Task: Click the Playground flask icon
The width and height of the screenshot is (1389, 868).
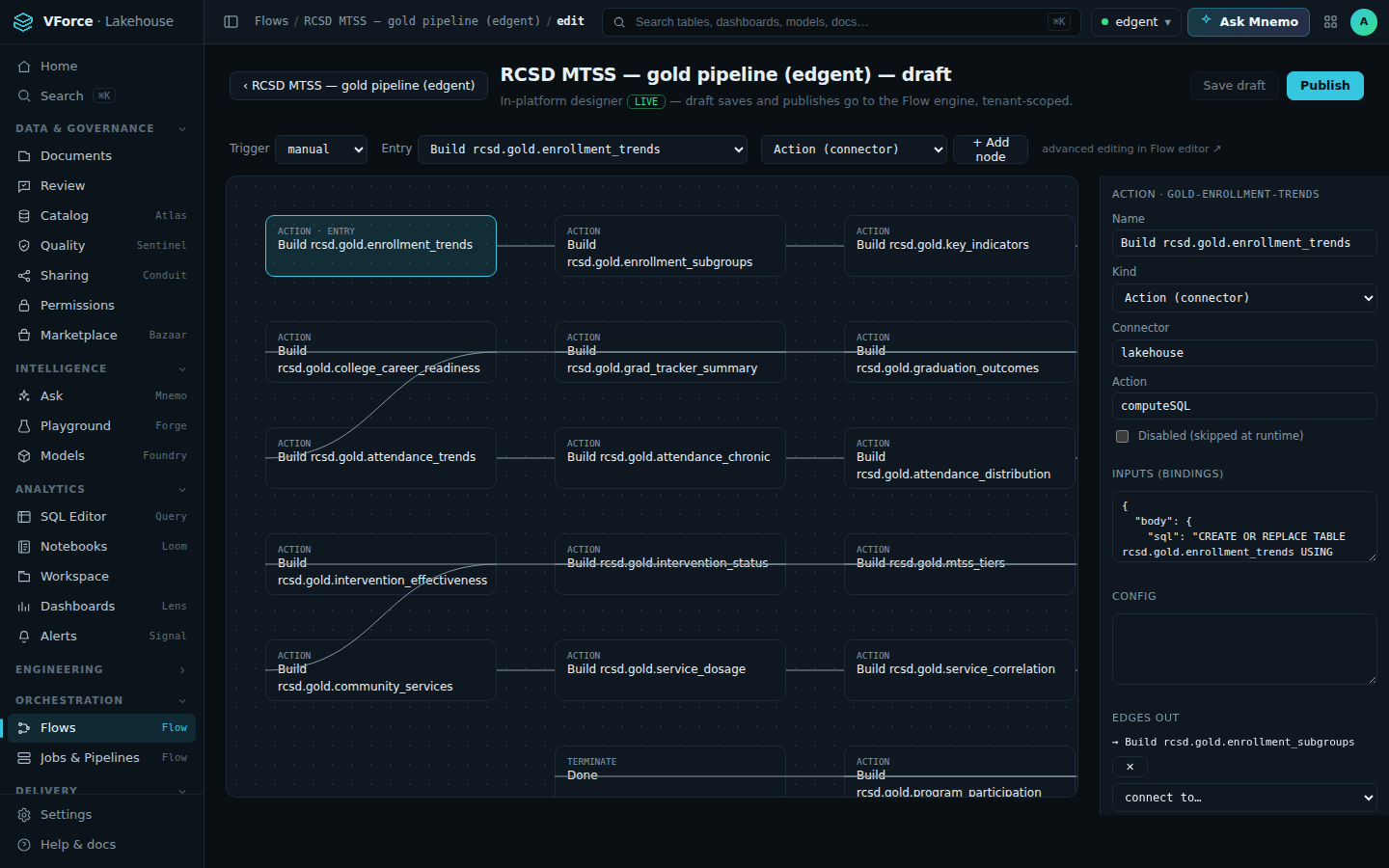Action: coord(24,426)
